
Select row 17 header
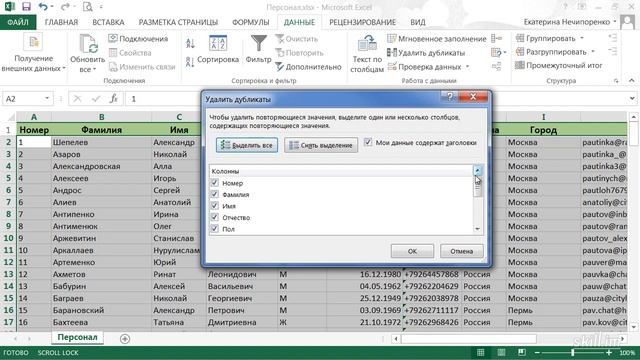pyautogui.click(x=8, y=322)
